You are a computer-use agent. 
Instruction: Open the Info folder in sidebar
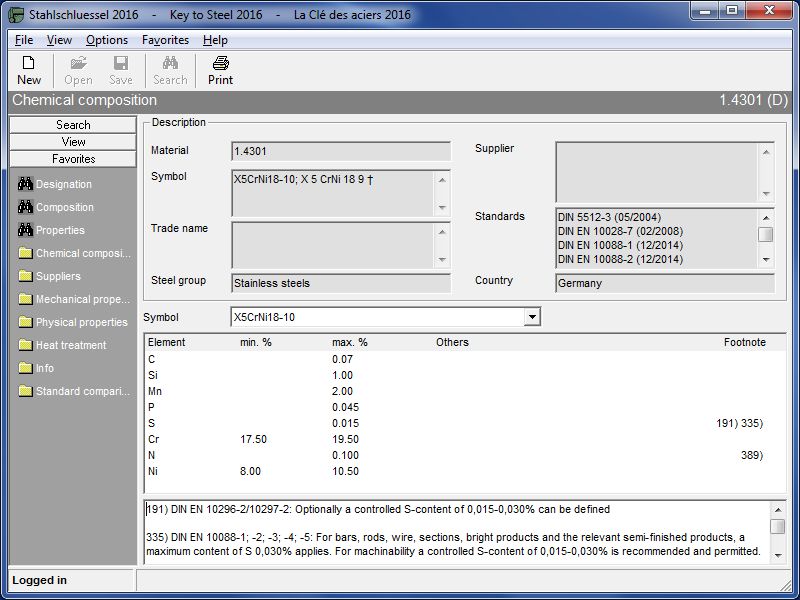[x=44, y=368]
